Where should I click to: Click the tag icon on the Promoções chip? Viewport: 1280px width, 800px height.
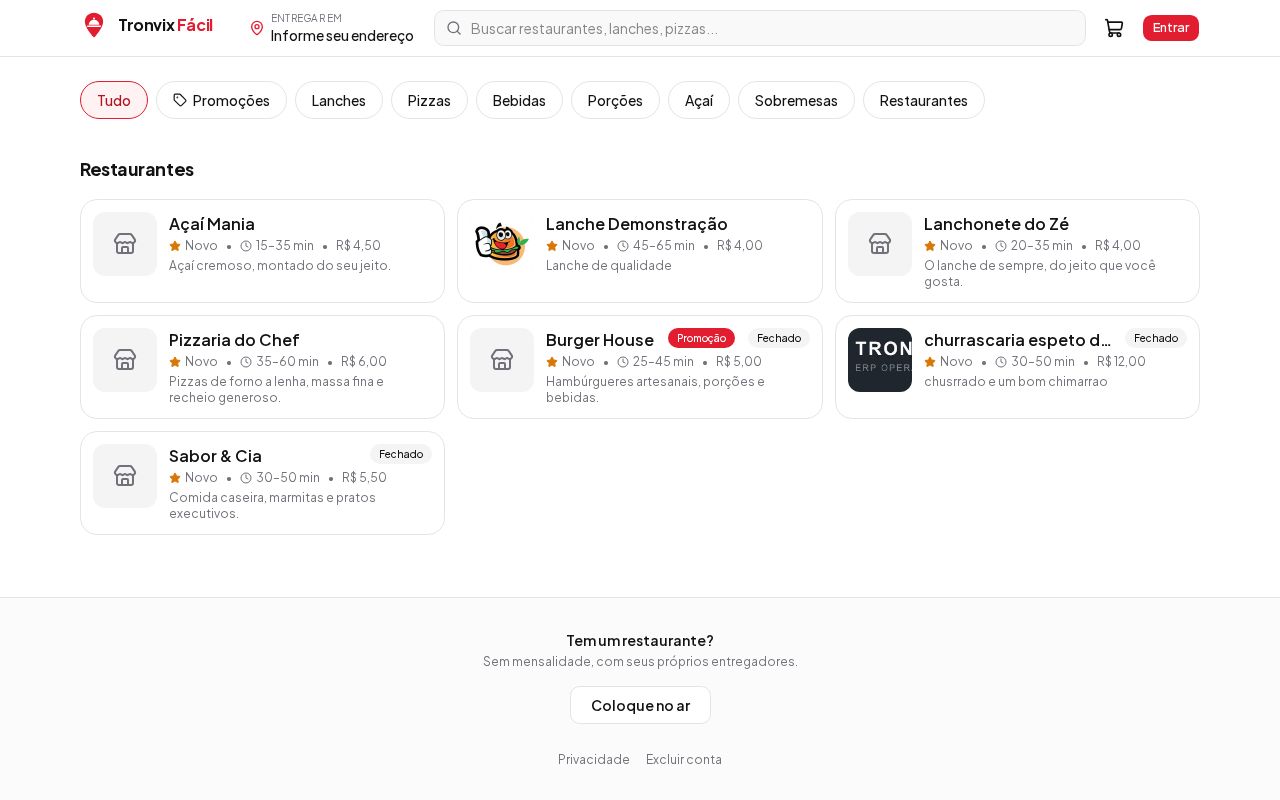pos(180,100)
